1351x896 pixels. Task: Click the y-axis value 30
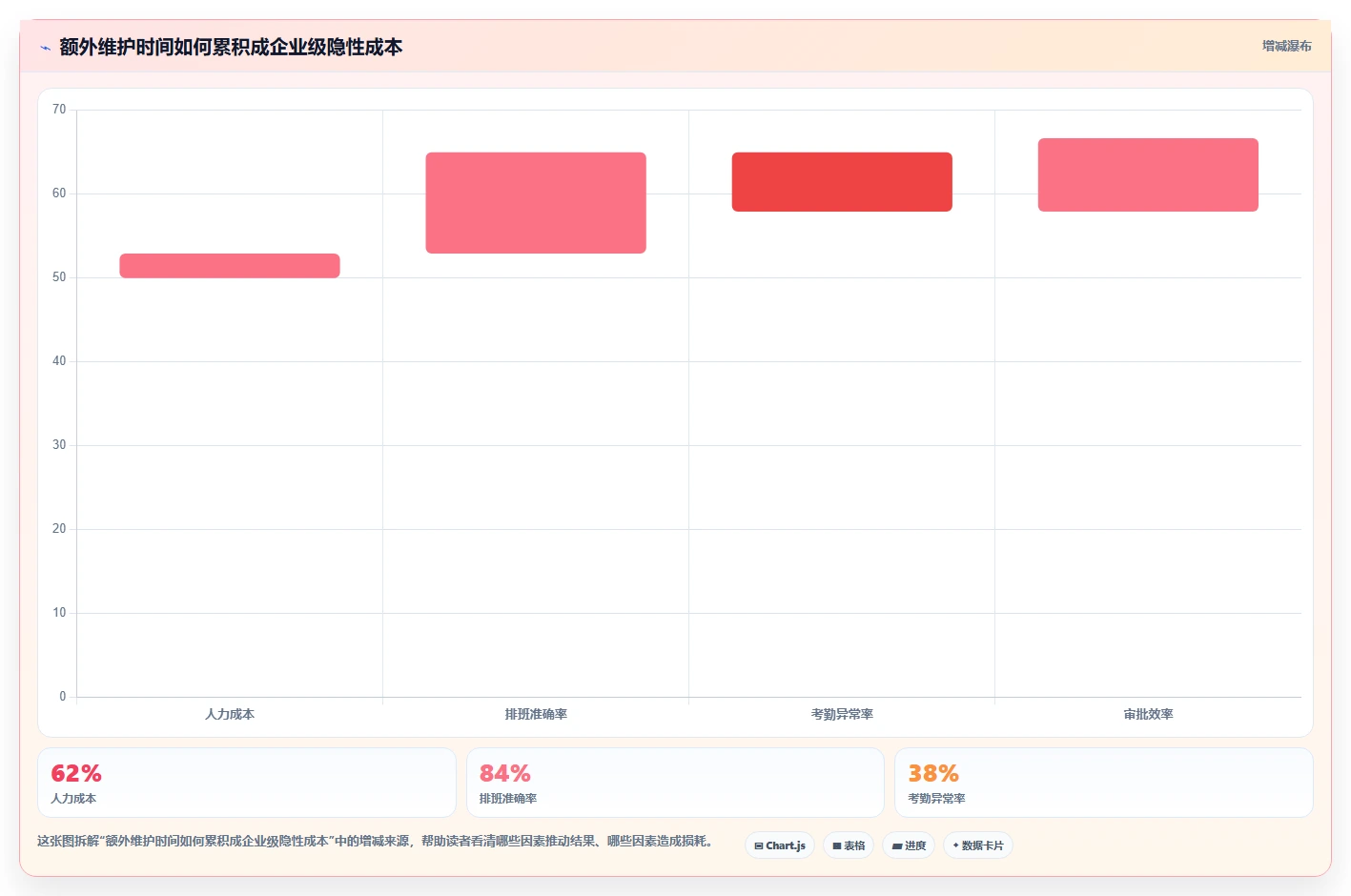59,445
